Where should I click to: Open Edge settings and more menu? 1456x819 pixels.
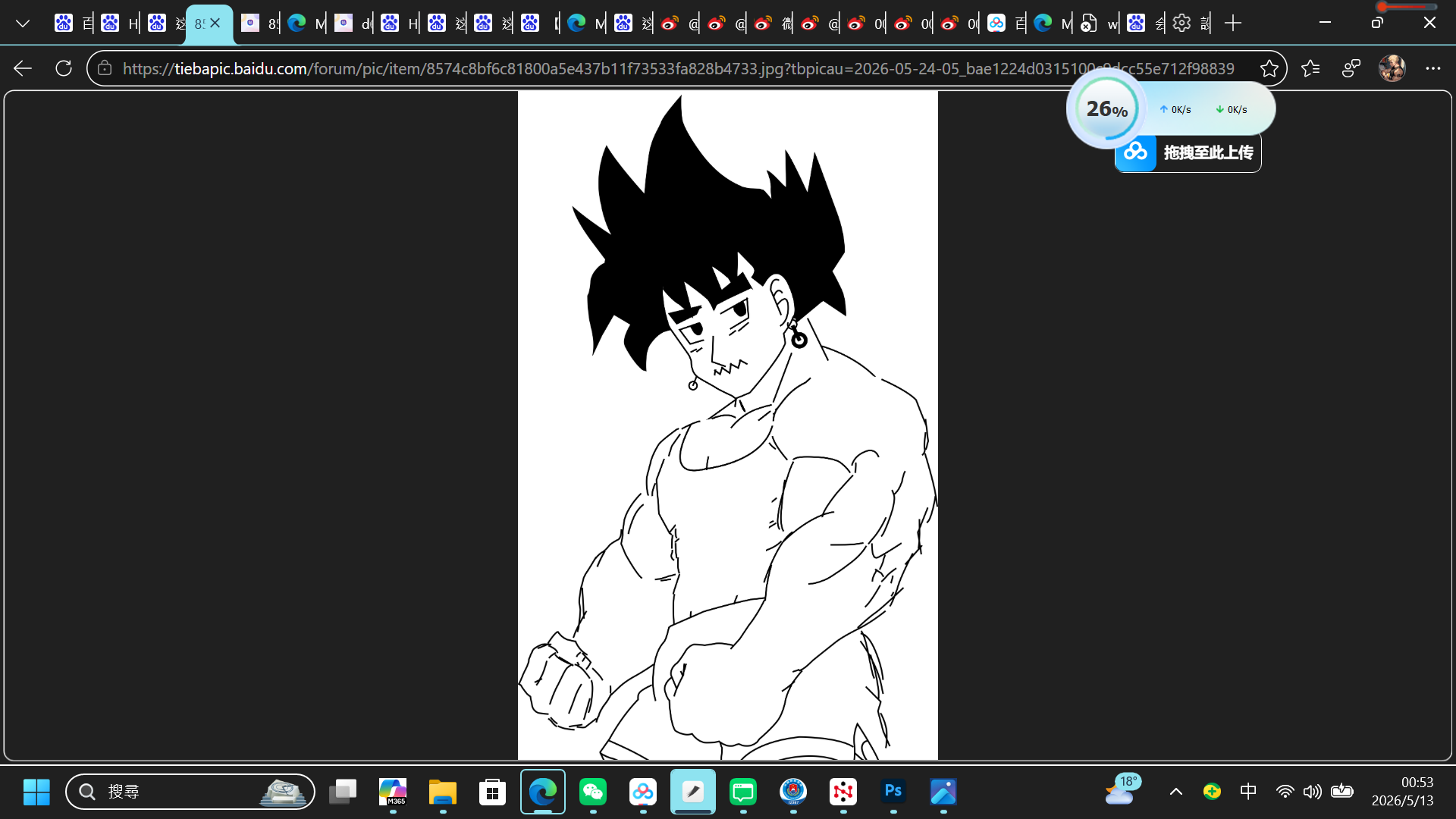coord(1432,68)
